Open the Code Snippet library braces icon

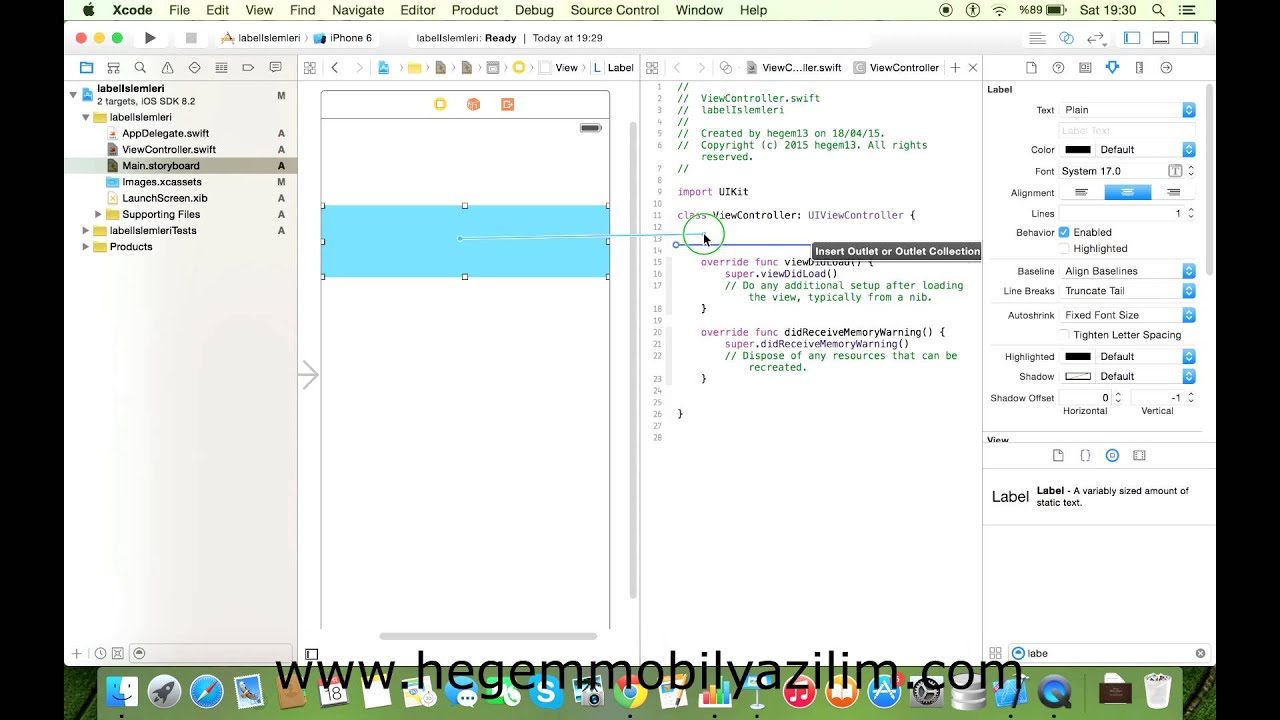click(x=1085, y=455)
